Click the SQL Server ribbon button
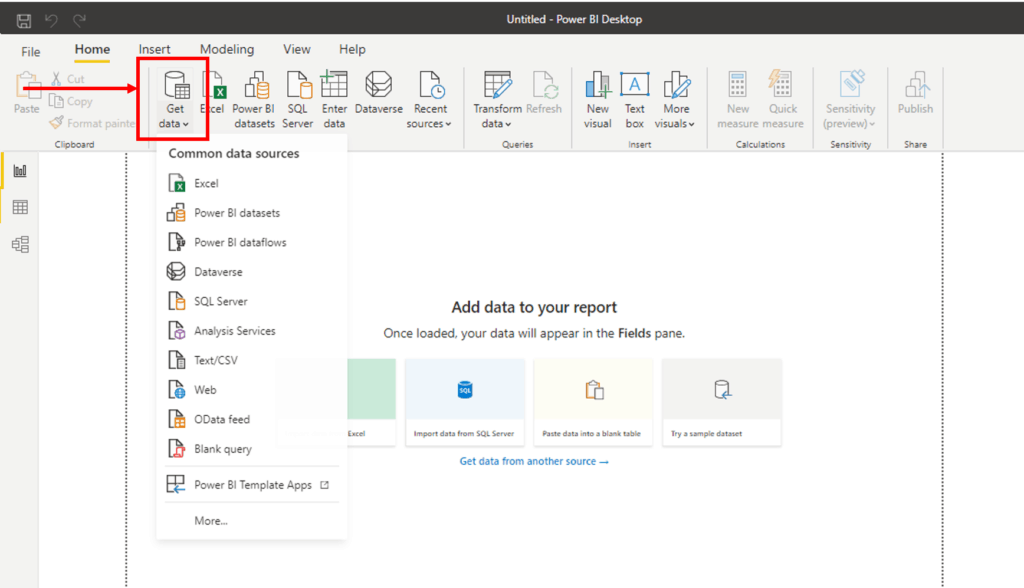This screenshot has height=588, width=1024. 298,100
